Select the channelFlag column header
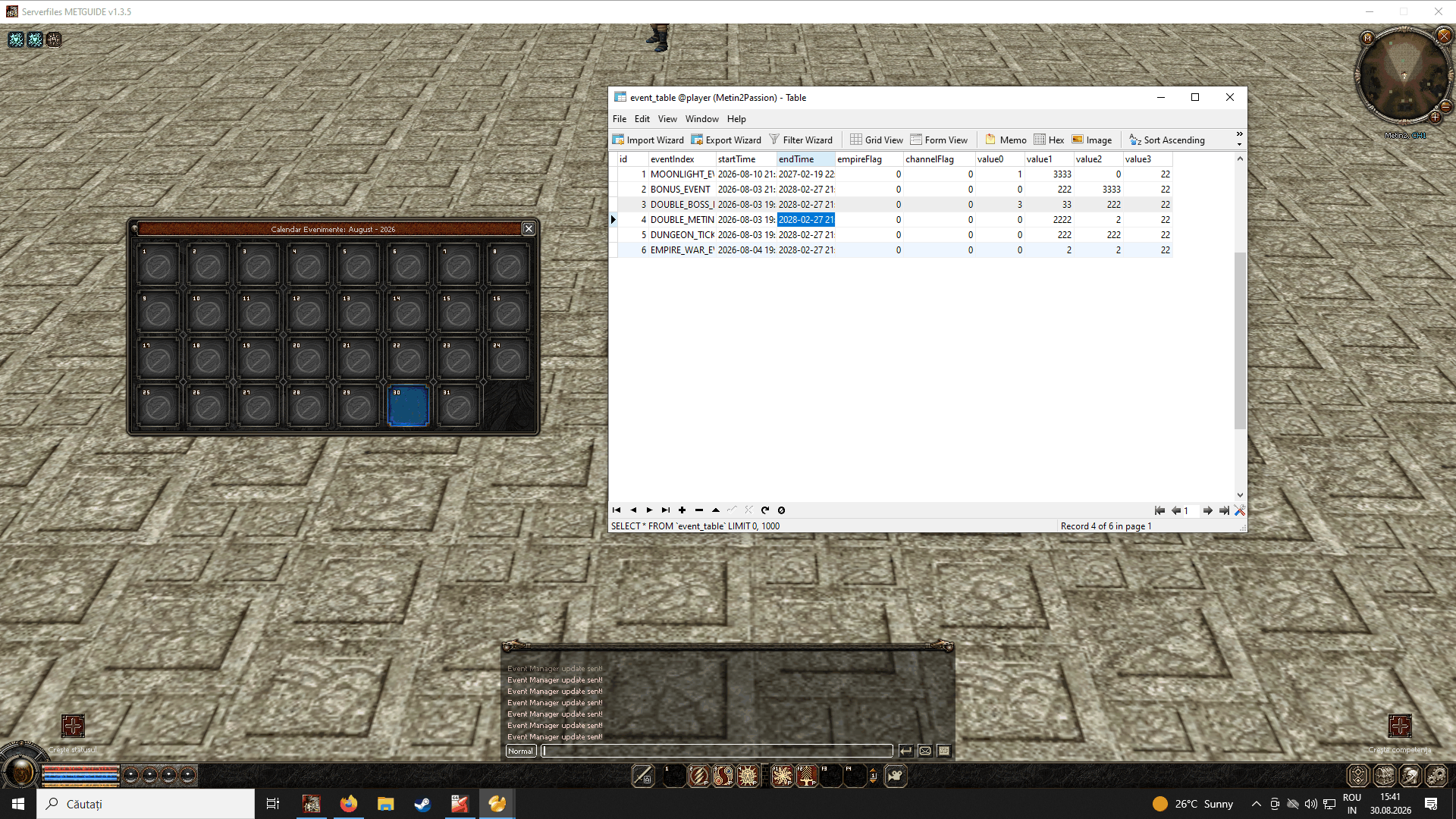This screenshot has height=819, width=1456. [x=939, y=159]
